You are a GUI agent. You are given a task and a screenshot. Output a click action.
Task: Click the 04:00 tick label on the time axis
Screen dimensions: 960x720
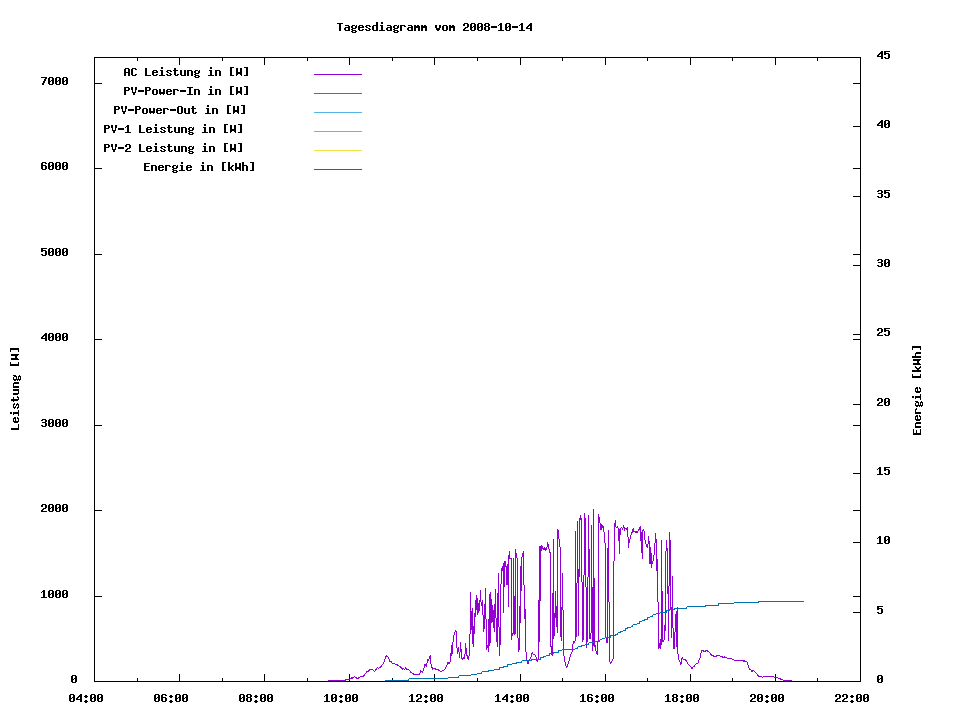(x=85, y=698)
